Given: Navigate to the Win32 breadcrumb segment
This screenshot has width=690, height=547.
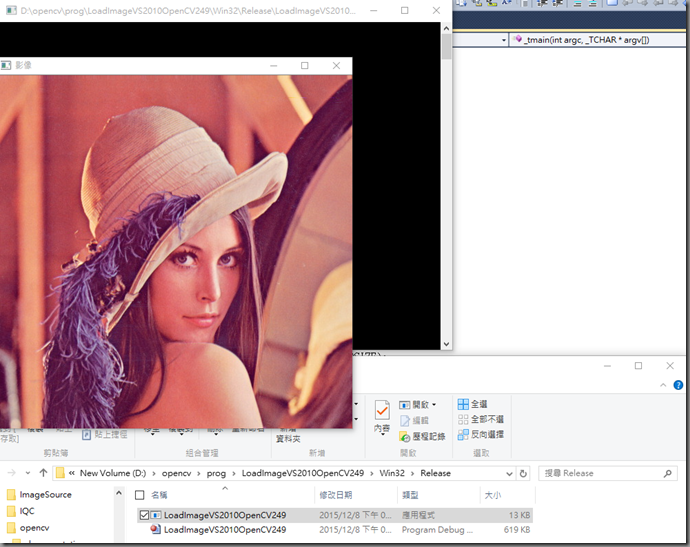Looking at the screenshot, I should tap(392, 473).
